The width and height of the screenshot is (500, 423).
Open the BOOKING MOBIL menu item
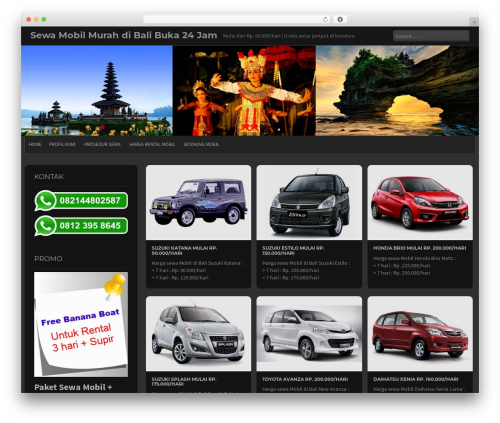(x=201, y=144)
